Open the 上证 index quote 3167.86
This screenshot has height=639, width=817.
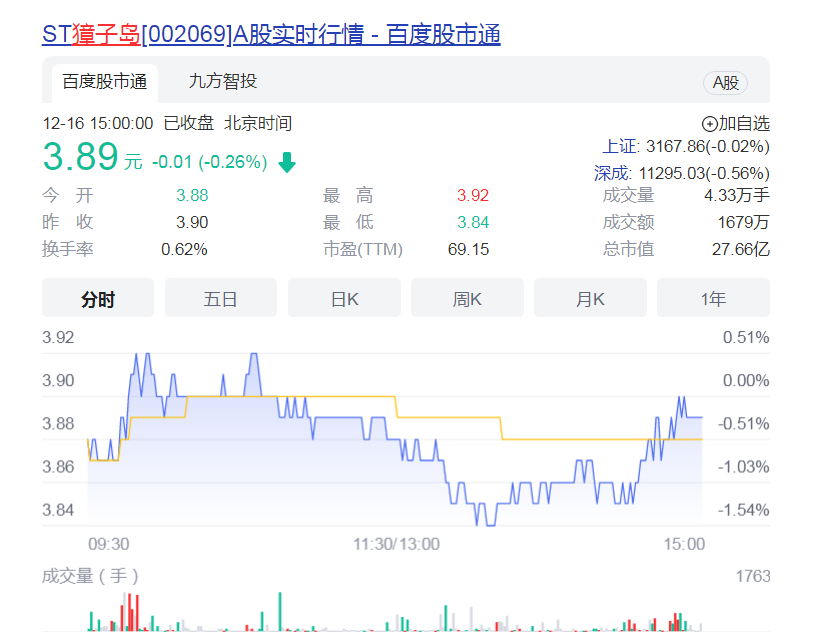[x=686, y=147]
